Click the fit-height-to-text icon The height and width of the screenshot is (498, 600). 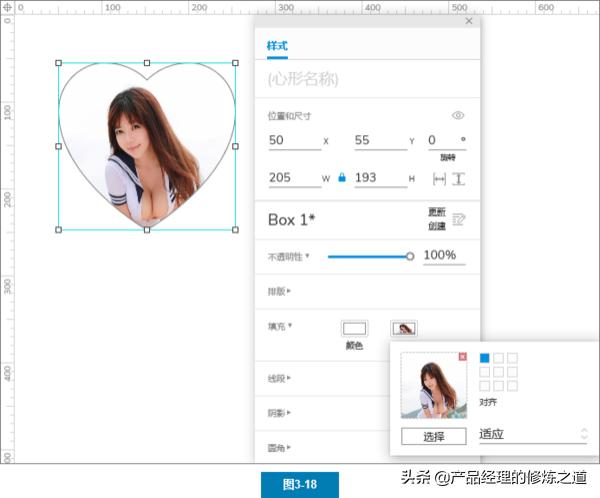coord(458,179)
